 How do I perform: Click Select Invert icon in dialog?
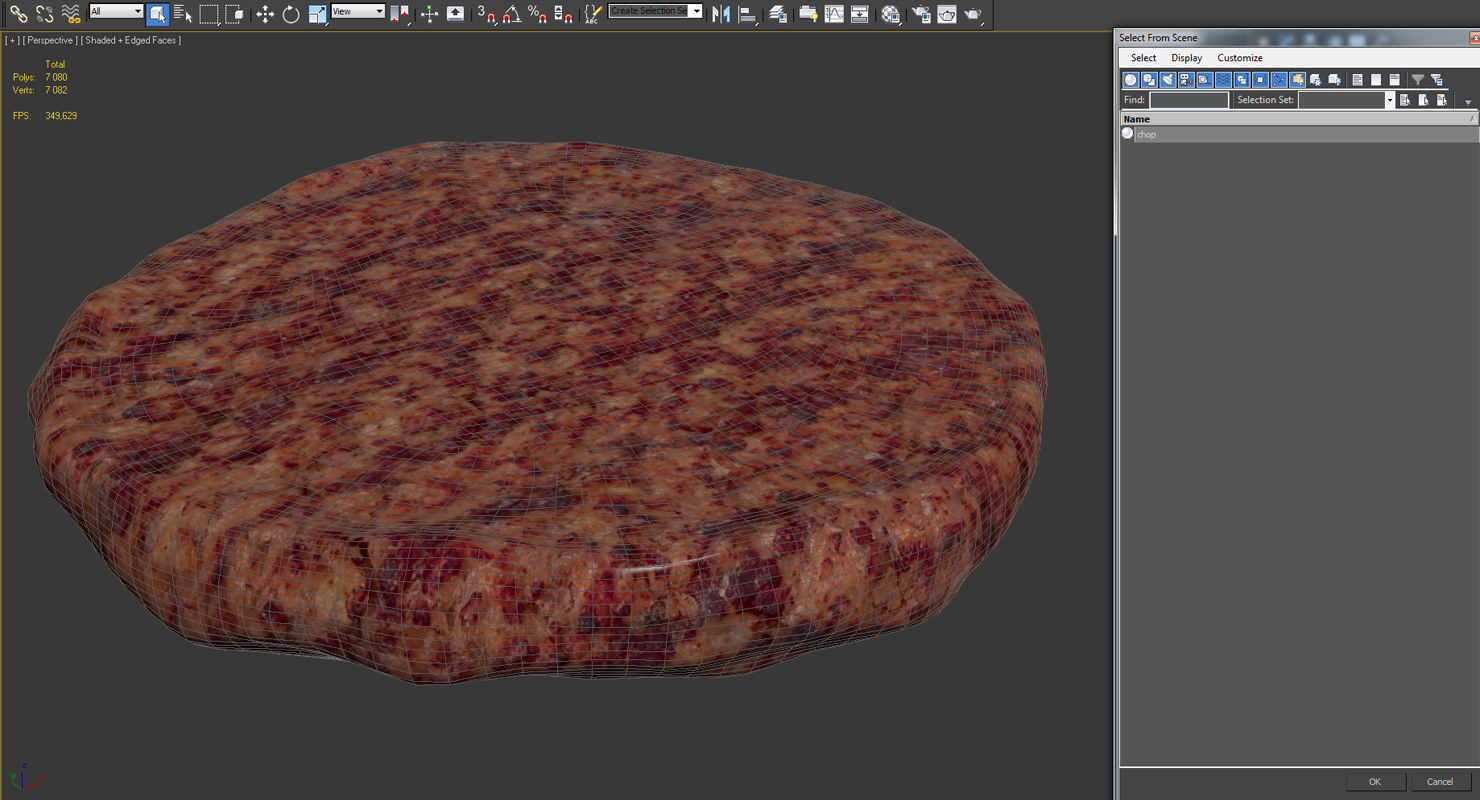click(x=1394, y=80)
